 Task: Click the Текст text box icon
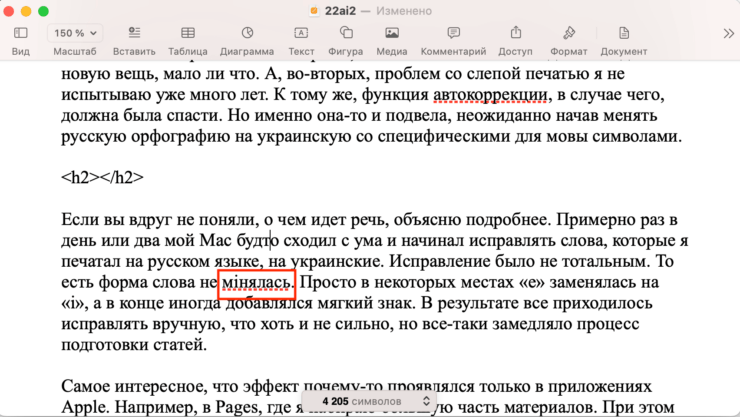(x=301, y=33)
